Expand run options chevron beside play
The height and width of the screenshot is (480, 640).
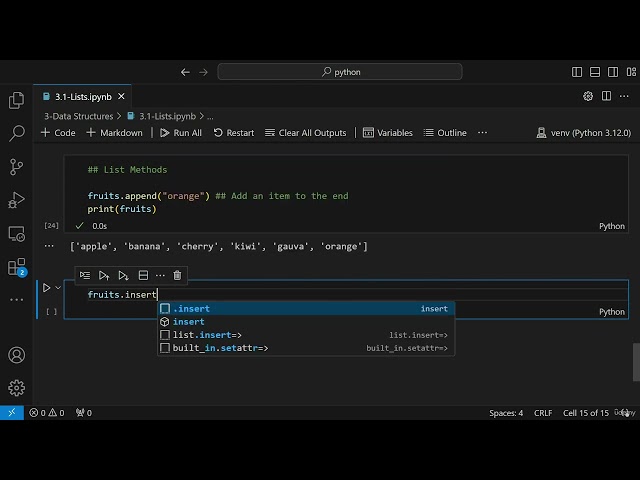pos(58,288)
